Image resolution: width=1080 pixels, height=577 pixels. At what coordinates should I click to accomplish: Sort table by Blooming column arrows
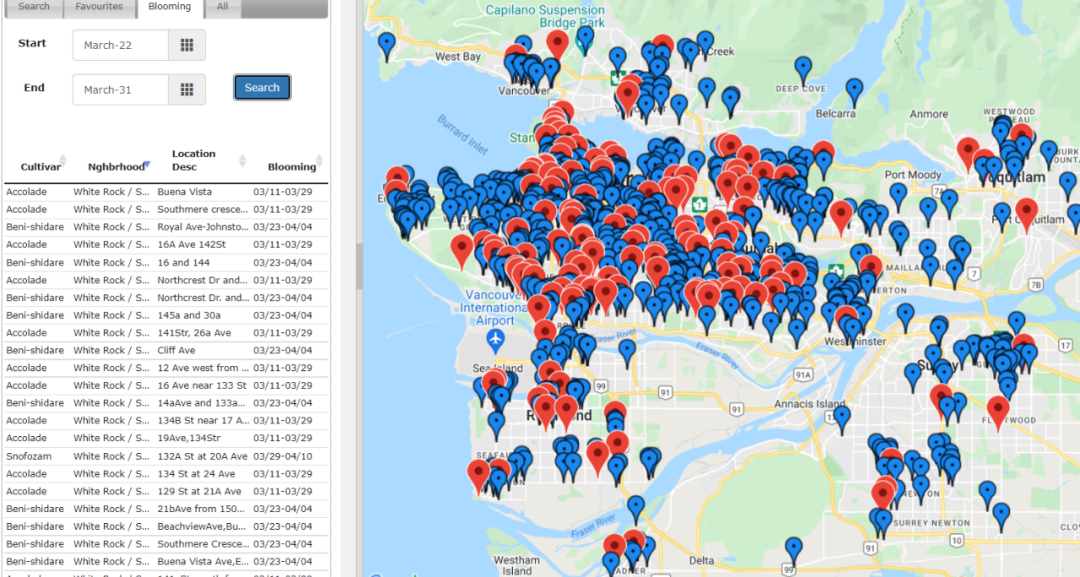[320, 161]
